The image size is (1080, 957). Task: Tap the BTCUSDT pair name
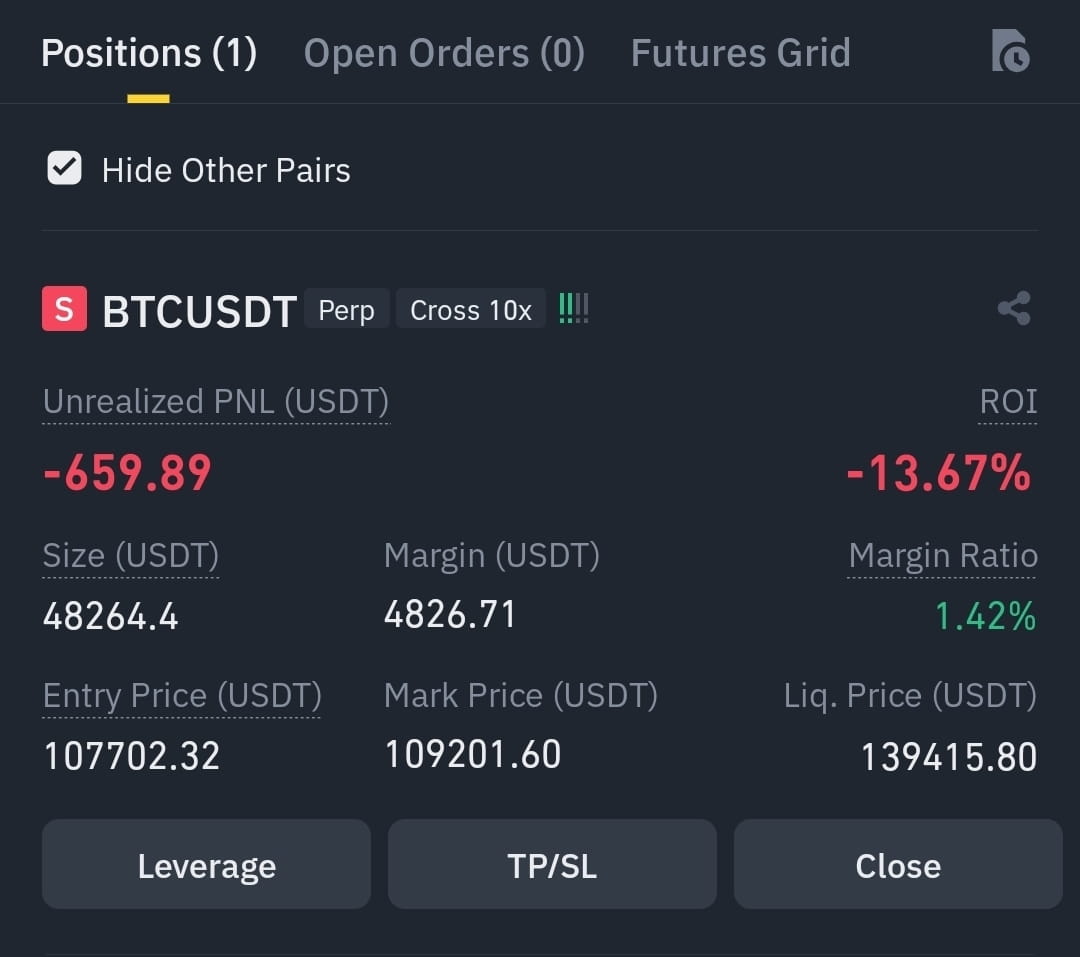pyautogui.click(x=199, y=311)
